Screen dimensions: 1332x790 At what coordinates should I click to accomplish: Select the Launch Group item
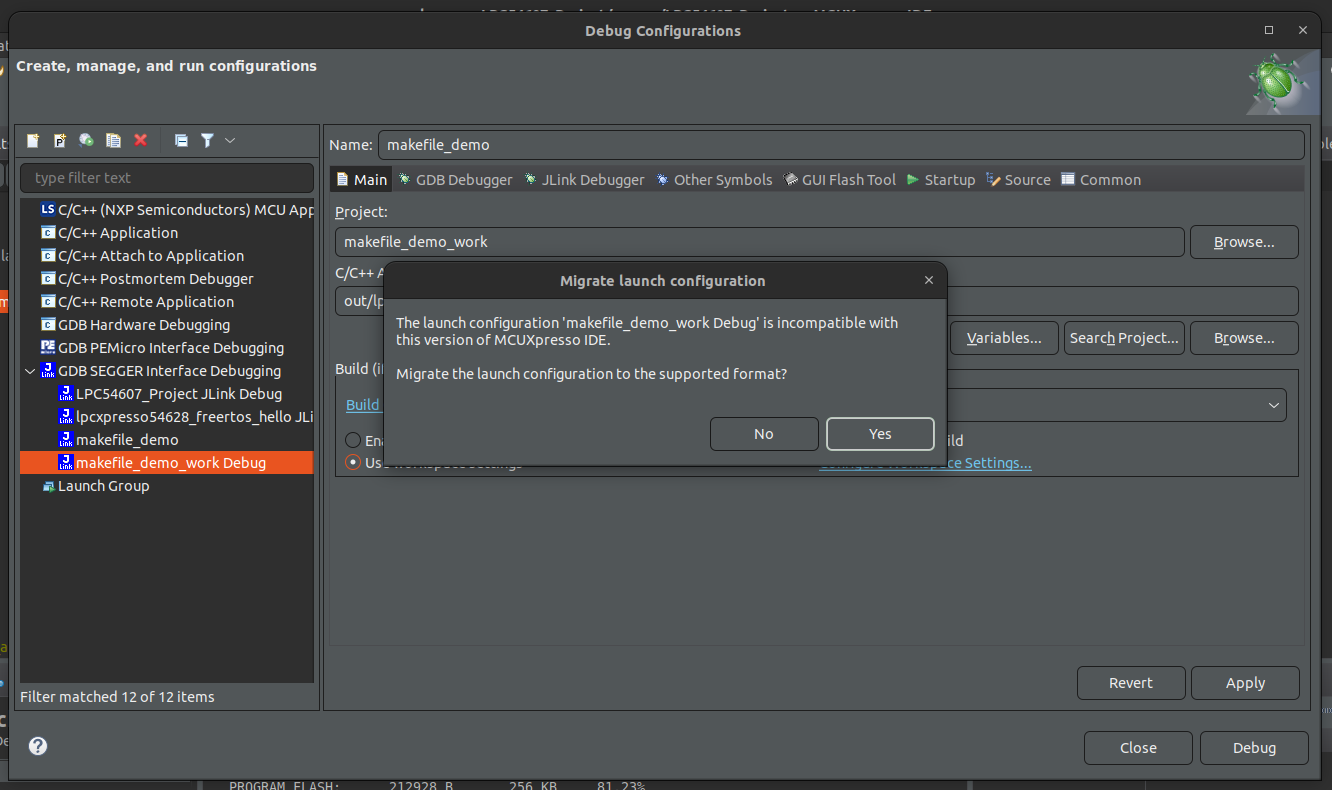coord(96,486)
